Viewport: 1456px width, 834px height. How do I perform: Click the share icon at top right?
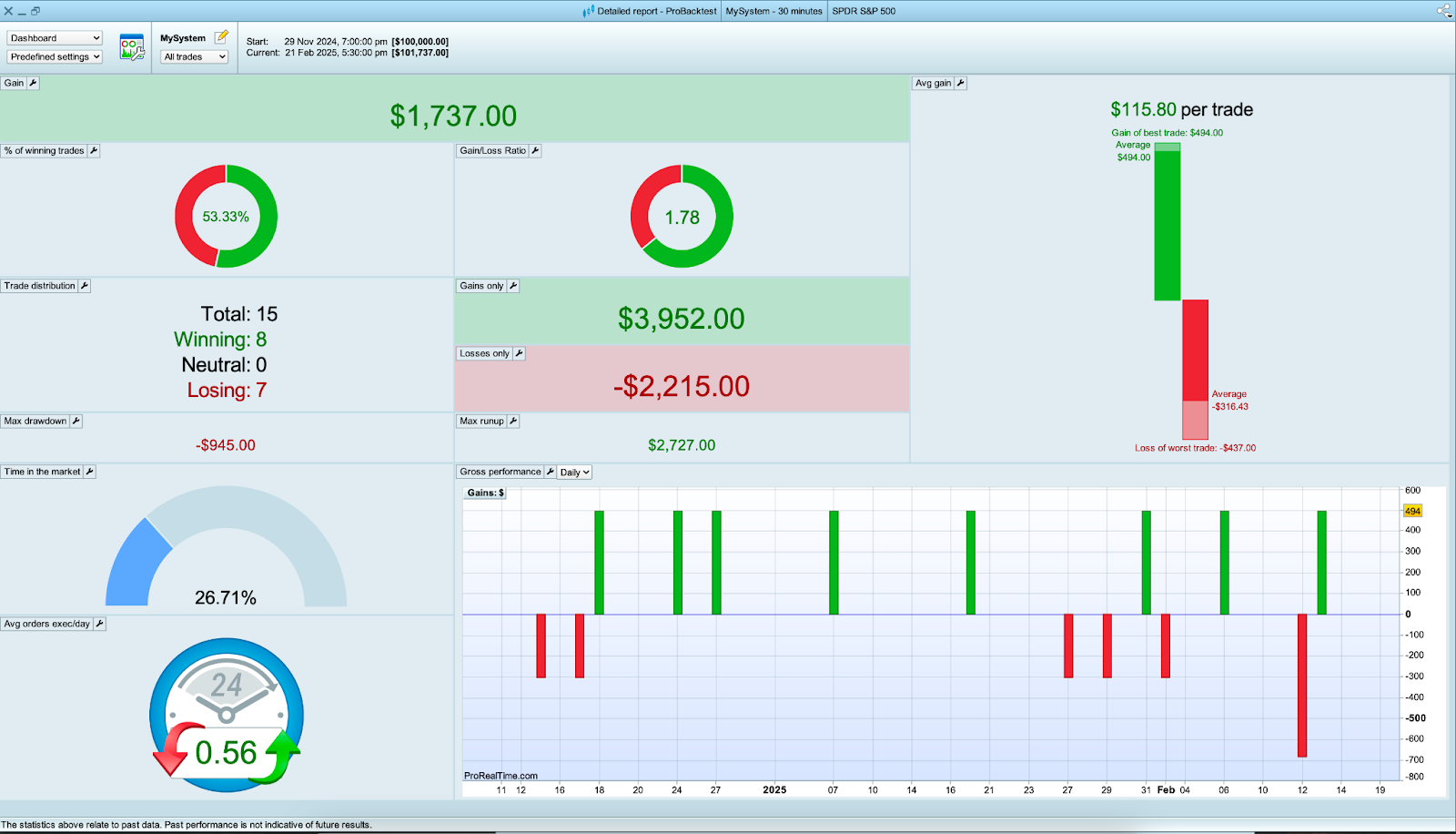1444,11
